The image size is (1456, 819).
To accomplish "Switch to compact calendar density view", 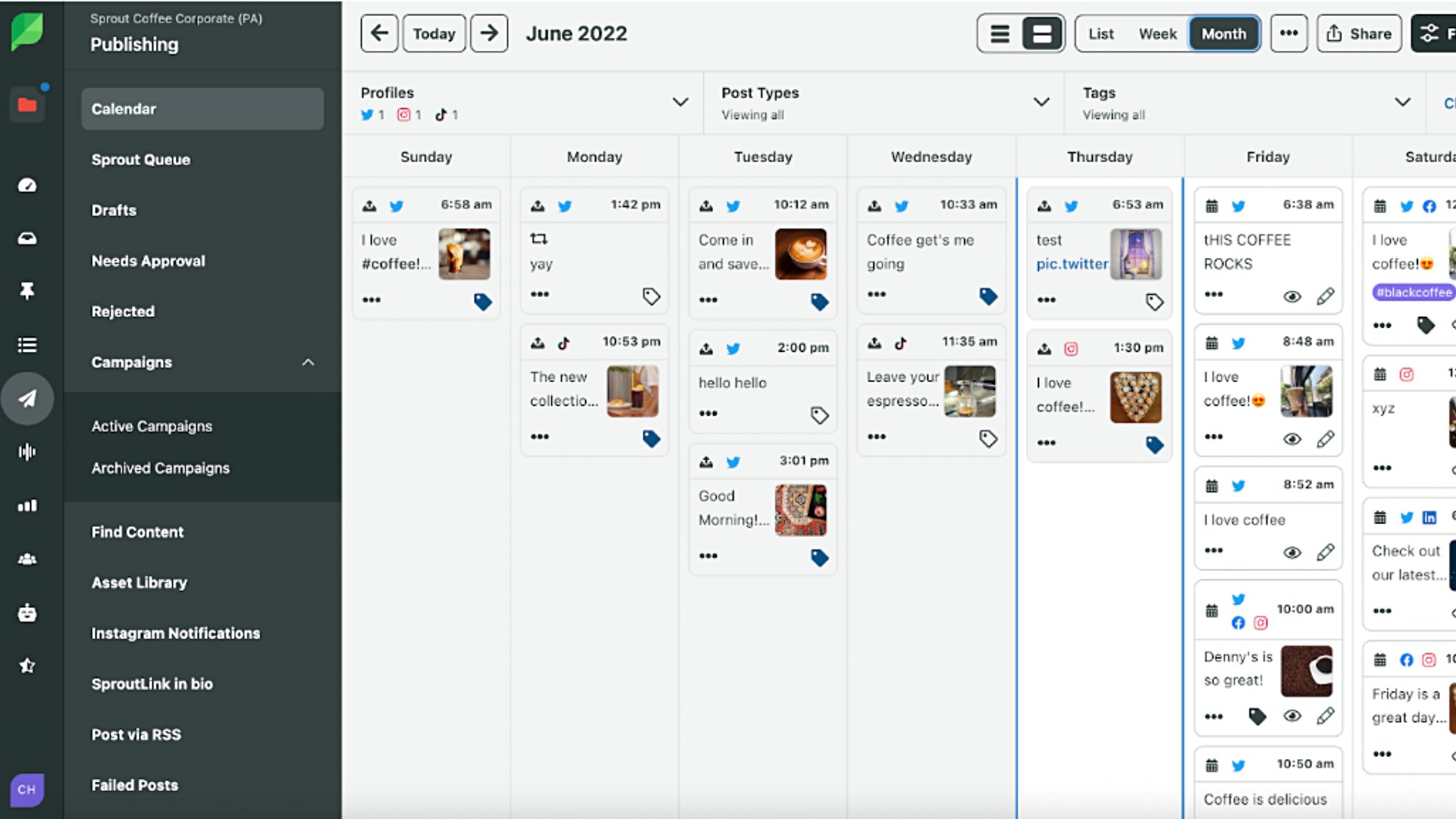I will 1000,33.
